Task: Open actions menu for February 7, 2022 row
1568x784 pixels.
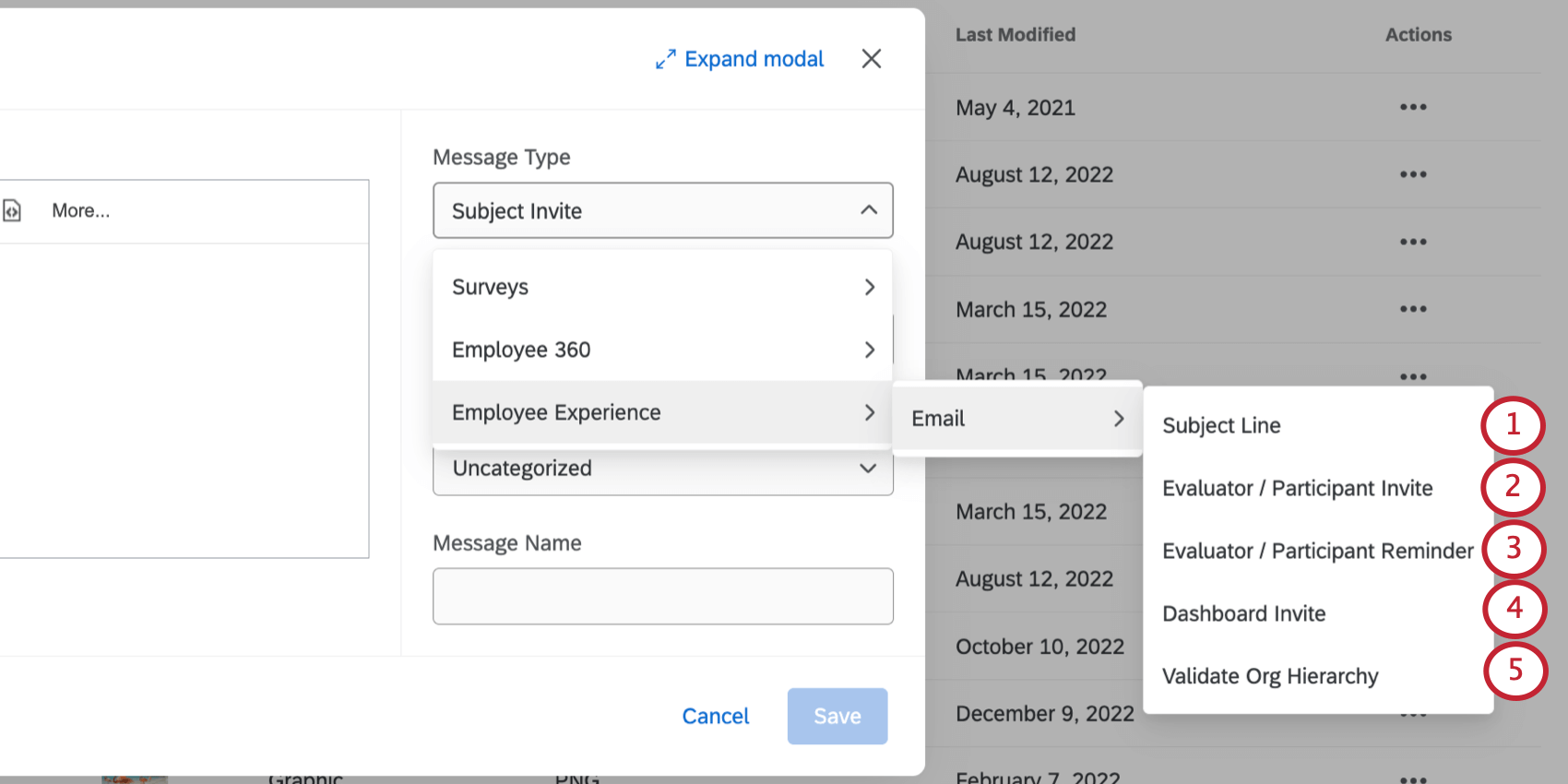Action: pos(1412,778)
